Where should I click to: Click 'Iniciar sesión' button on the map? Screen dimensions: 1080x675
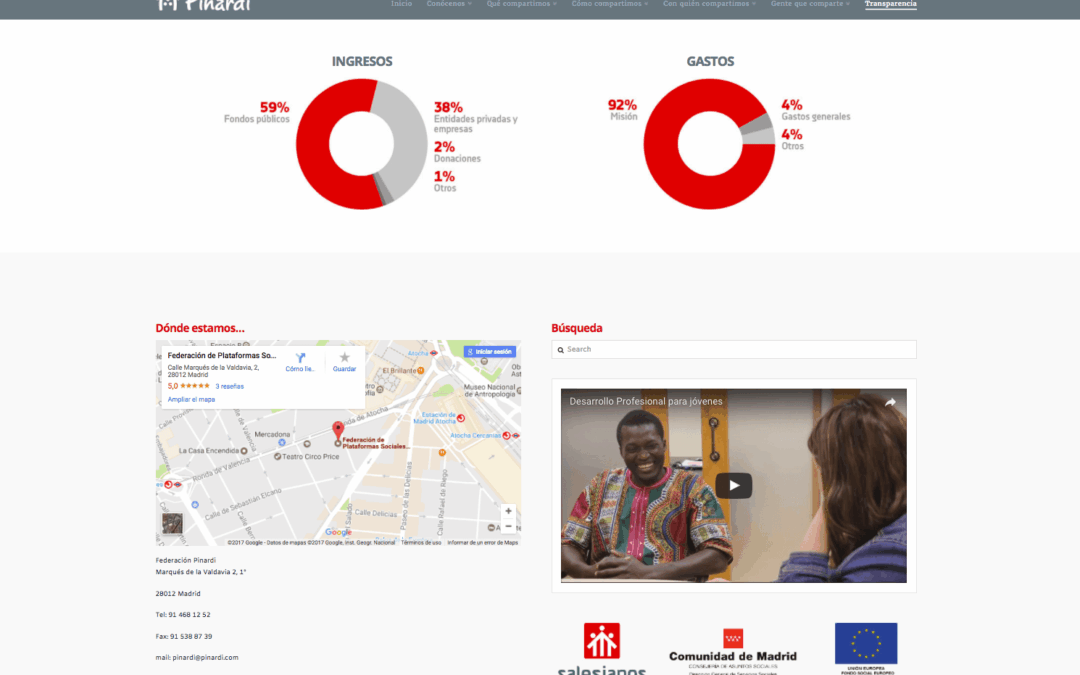click(x=489, y=352)
